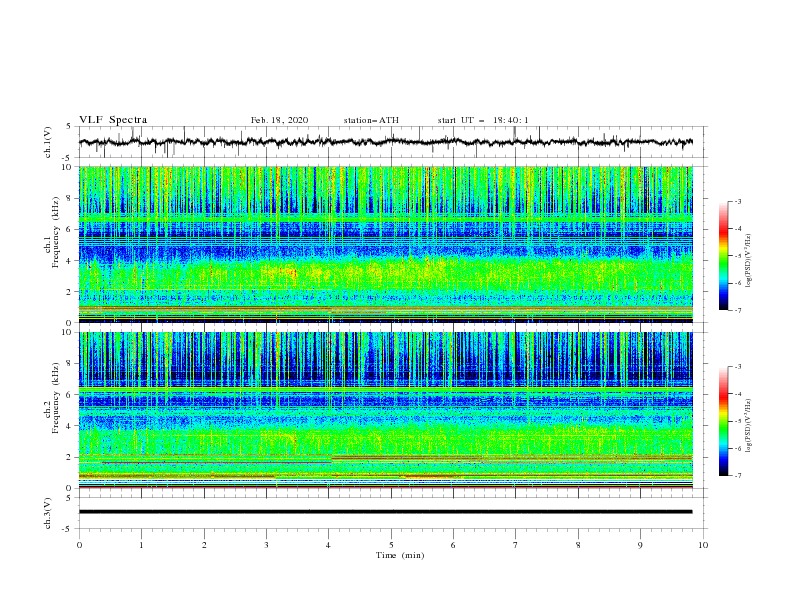The image size is (792, 612).
Task: Click the lower "log(PSD)(V²/Hz)" colorbar label
Action: click(x=750, y=426)
